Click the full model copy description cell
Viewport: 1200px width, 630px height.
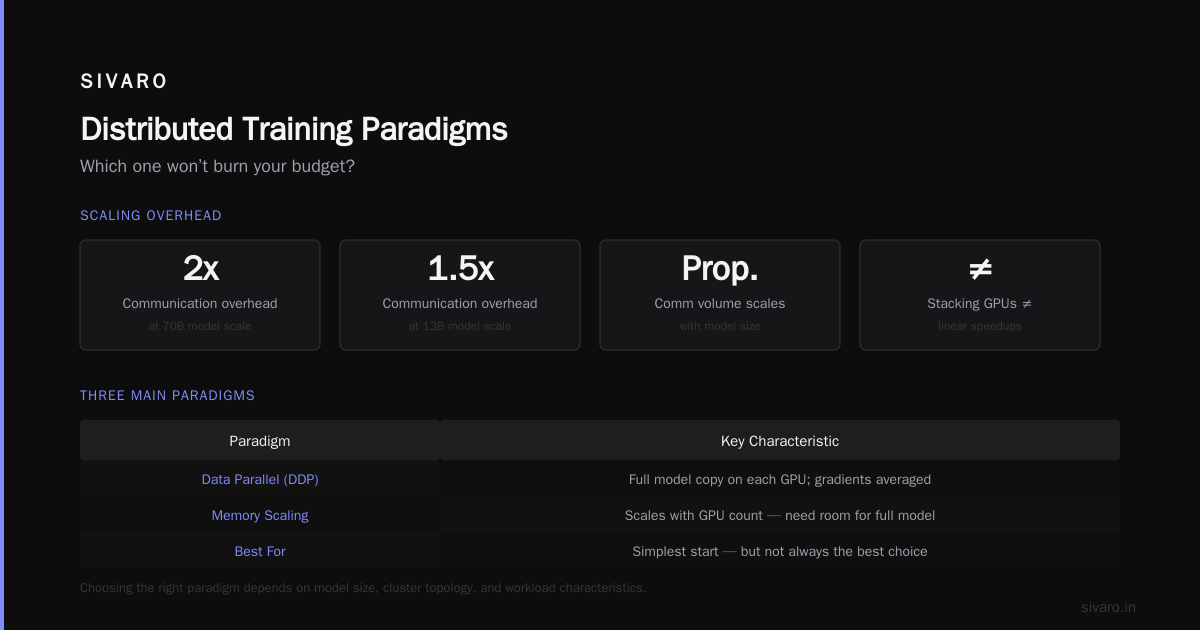pos(780,480)
